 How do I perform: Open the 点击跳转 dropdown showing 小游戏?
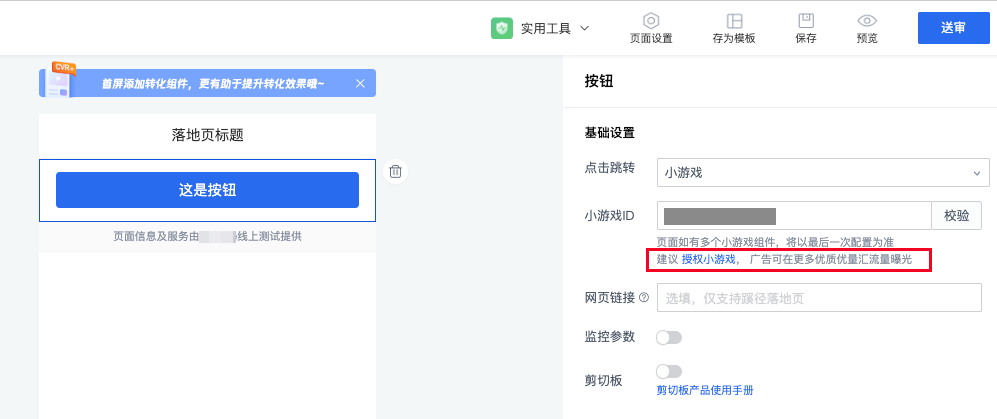(822, 173)
